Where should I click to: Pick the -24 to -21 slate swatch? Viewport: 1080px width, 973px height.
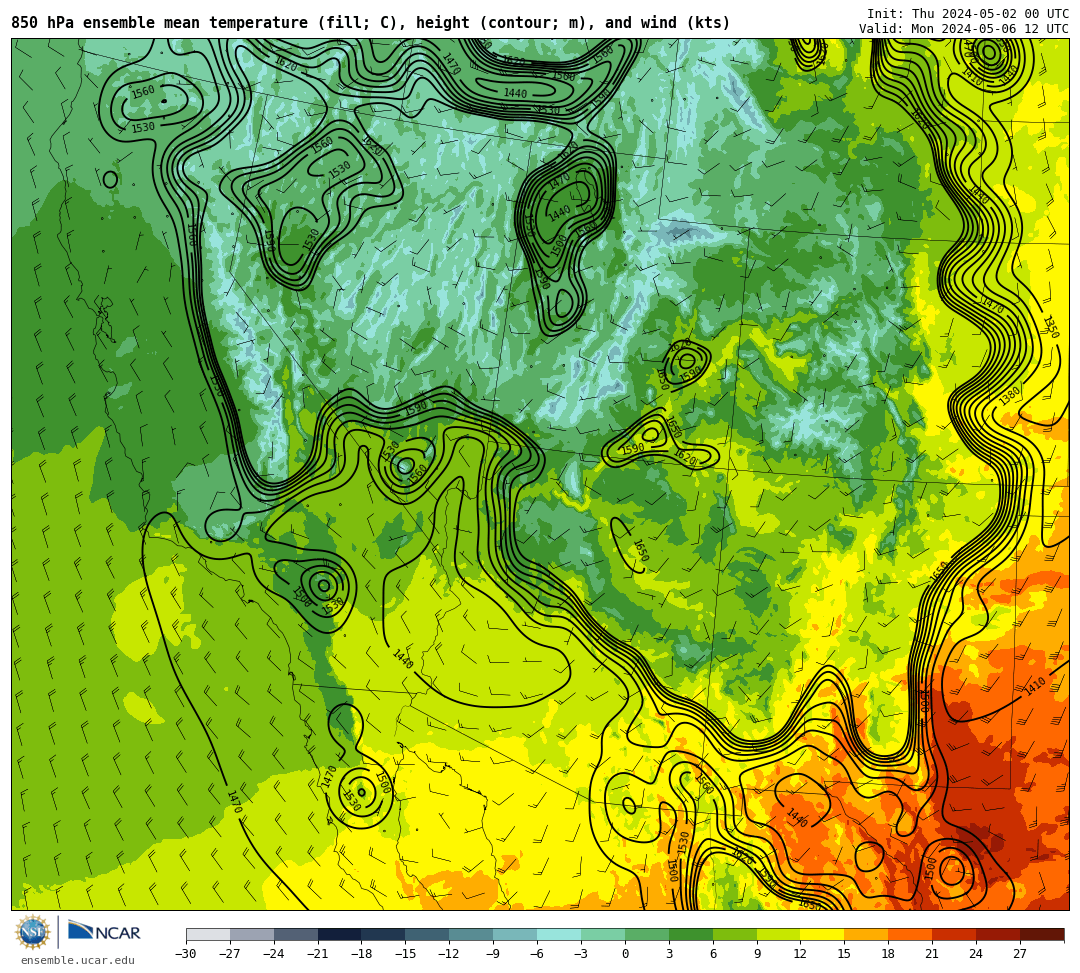coord(296,934)
